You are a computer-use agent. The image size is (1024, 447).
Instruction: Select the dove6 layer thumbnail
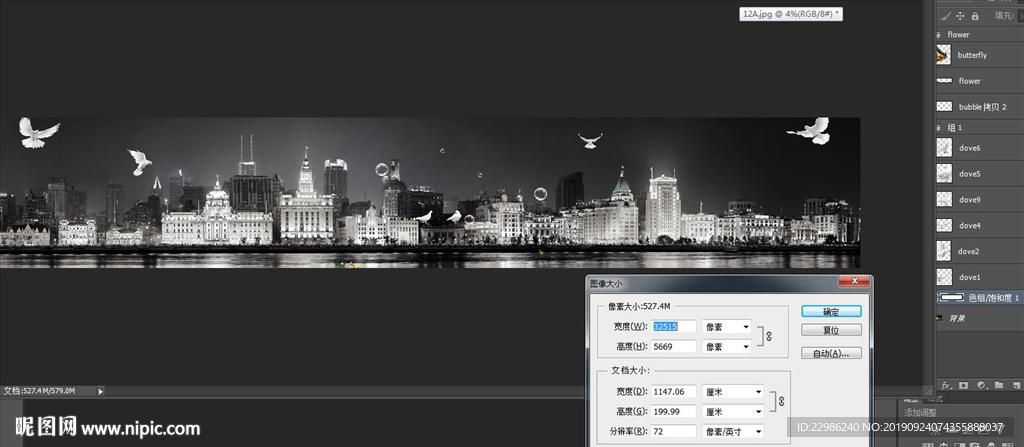click(944, 148)
